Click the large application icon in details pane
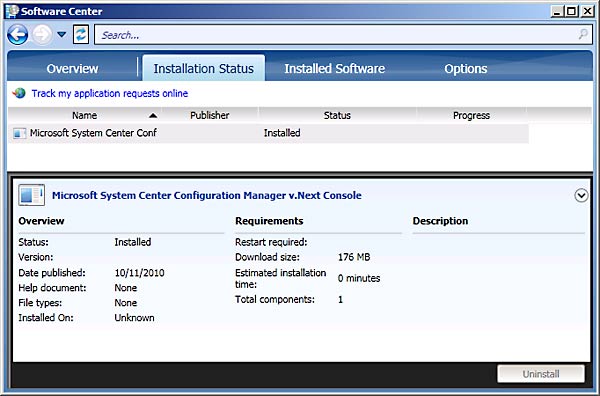The image size is (600, 396). tap(31, 195)
